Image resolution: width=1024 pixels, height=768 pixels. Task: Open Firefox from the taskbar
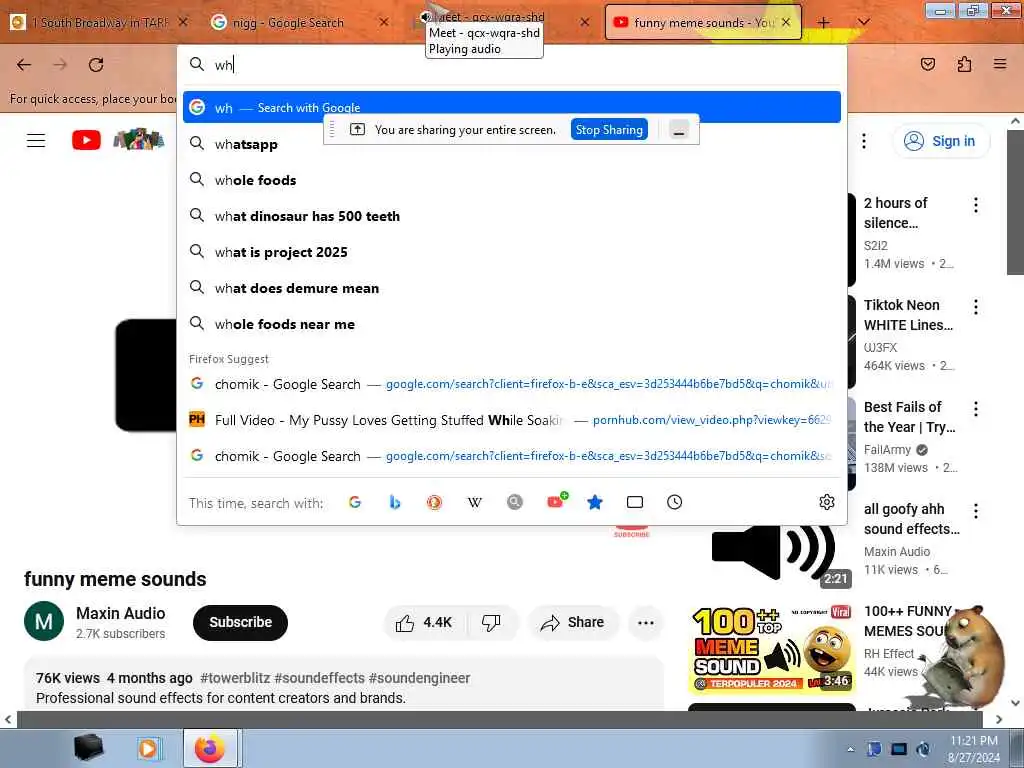[x=210, y=748]
